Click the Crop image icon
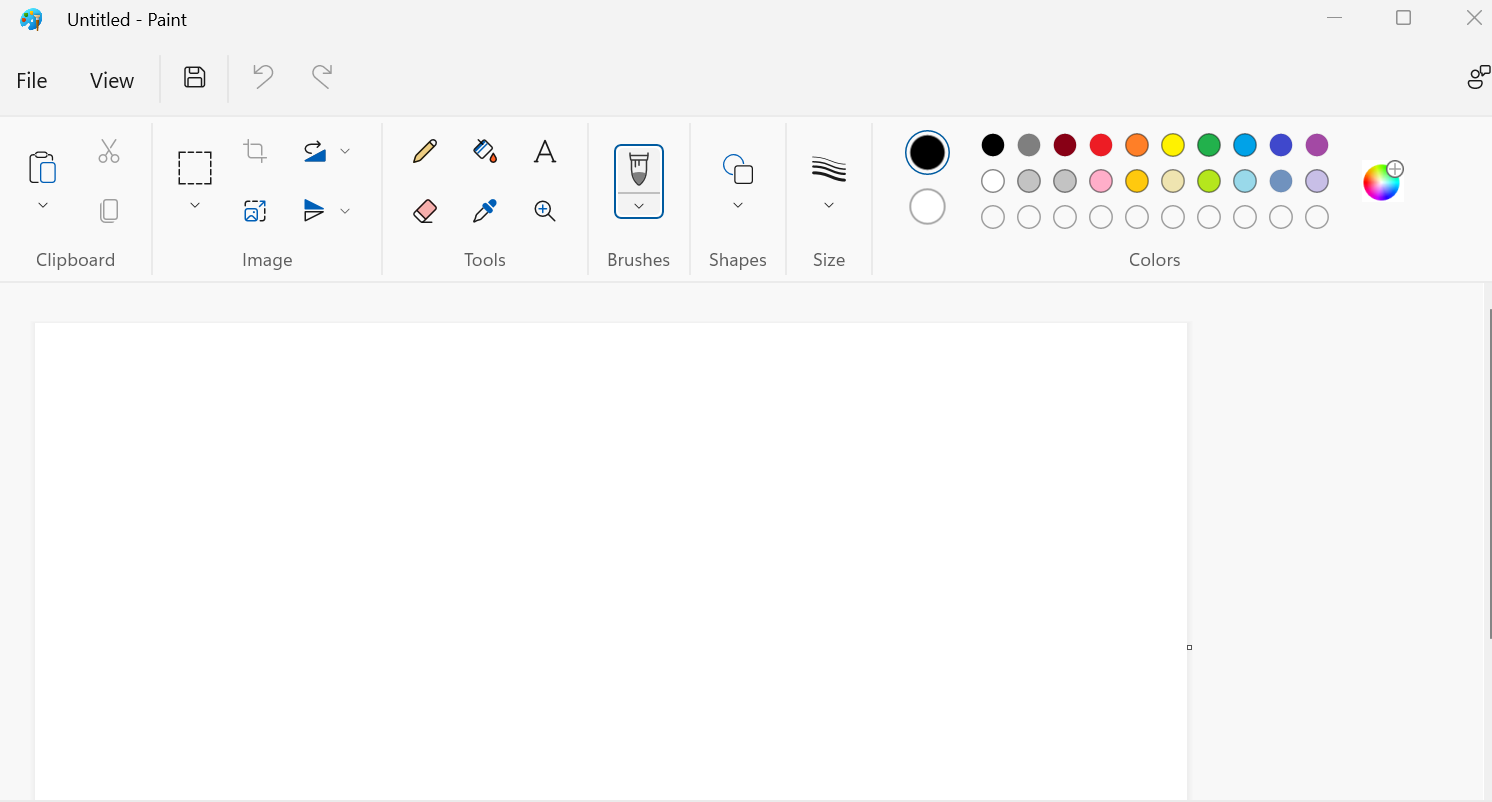Image resolution: width=1492 pixels, height=802 pixels. (x=255, y=151)
